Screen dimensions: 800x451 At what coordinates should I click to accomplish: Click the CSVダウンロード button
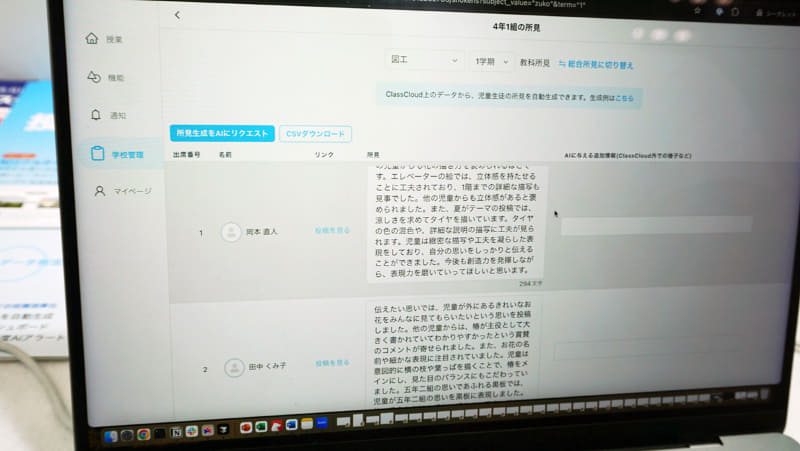315,134
